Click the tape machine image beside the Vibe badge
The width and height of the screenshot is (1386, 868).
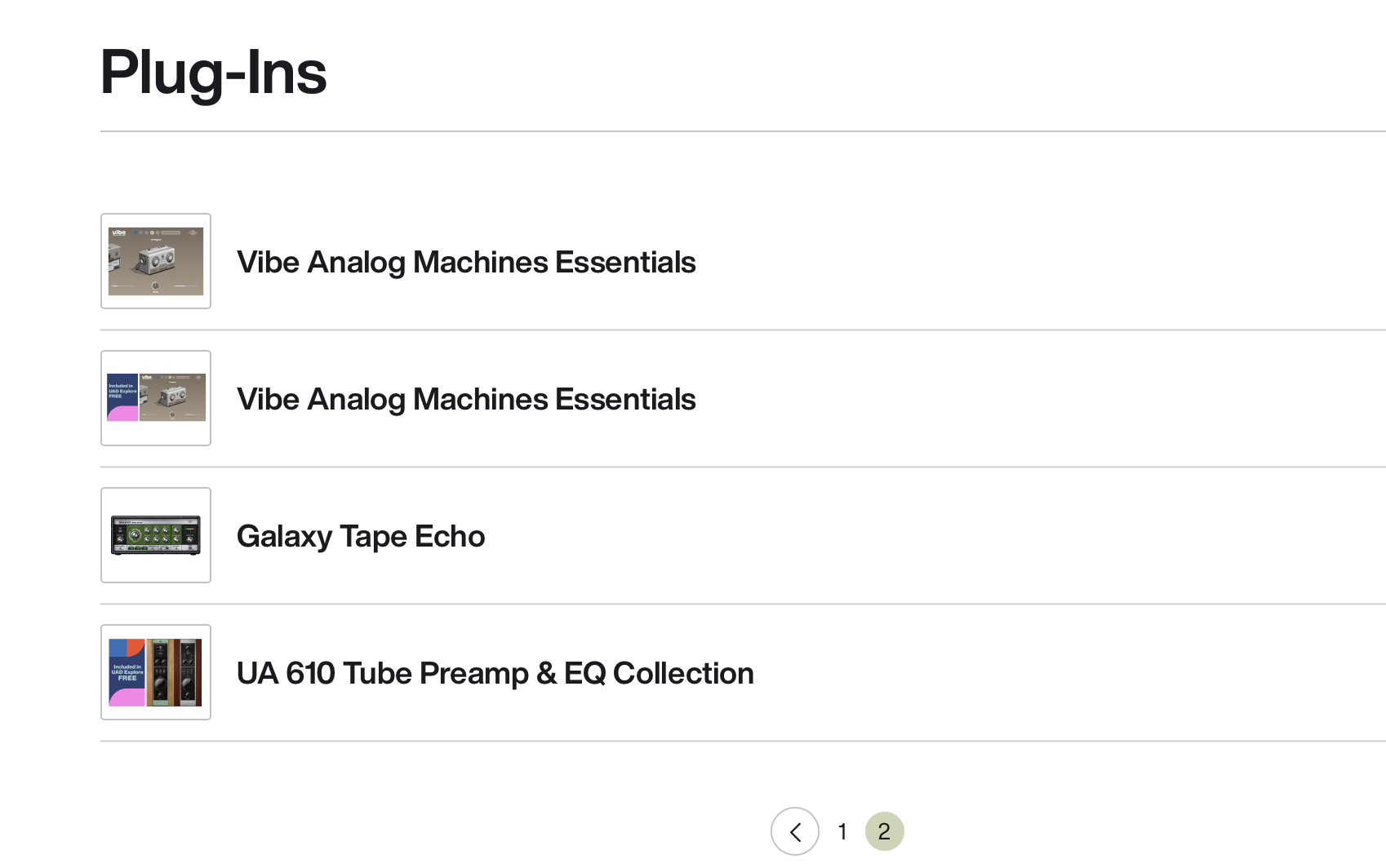coord(172,397)
